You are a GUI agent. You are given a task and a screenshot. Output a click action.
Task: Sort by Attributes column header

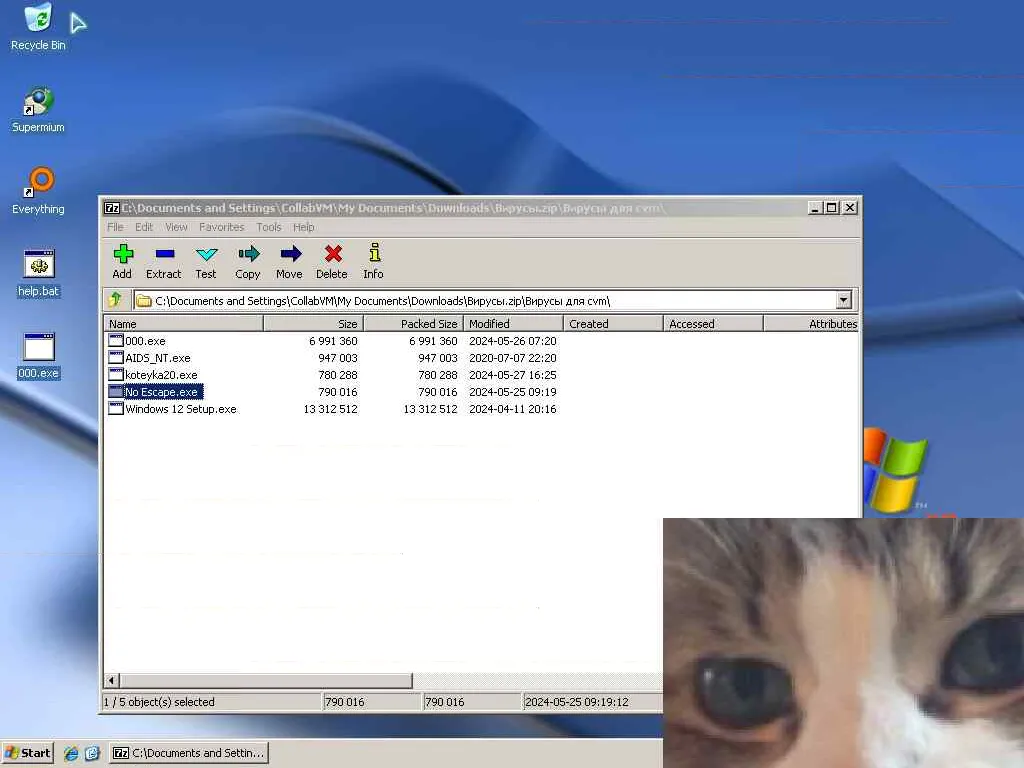click(x=810, y=323)
